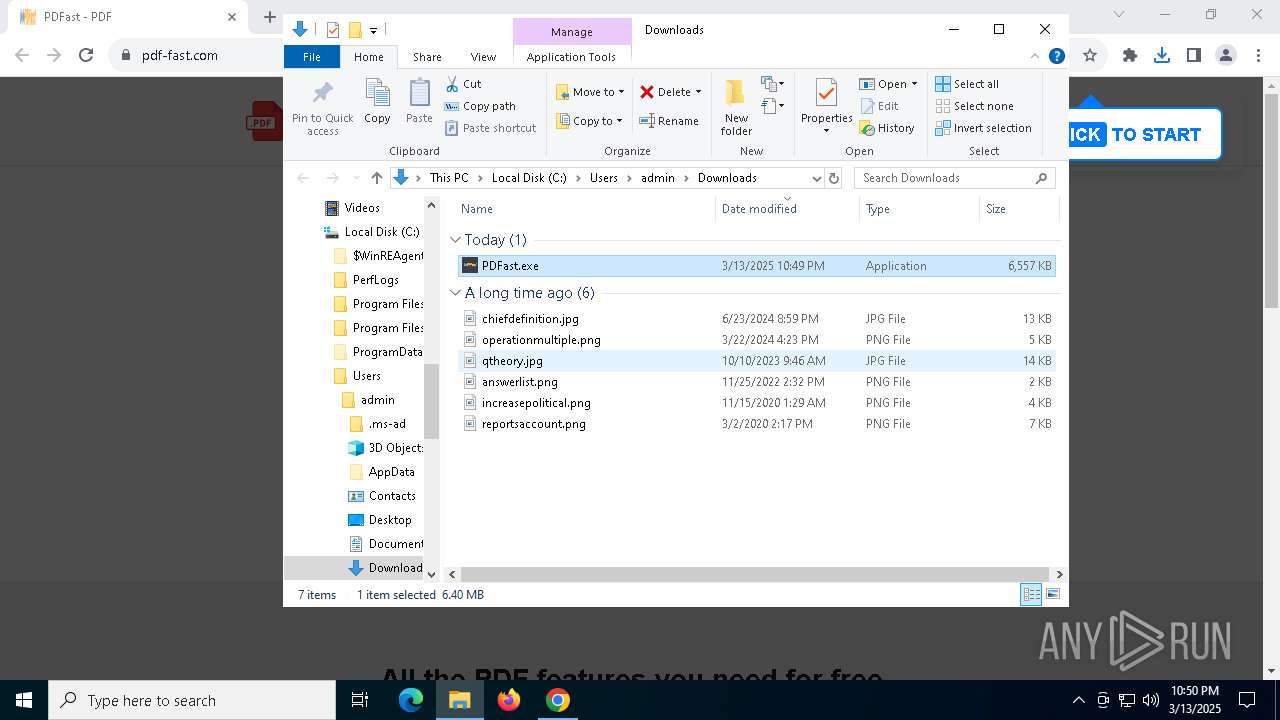1280x720 pixels.
Task: Open the File menu tab
Action: click(x=312, y=57)
